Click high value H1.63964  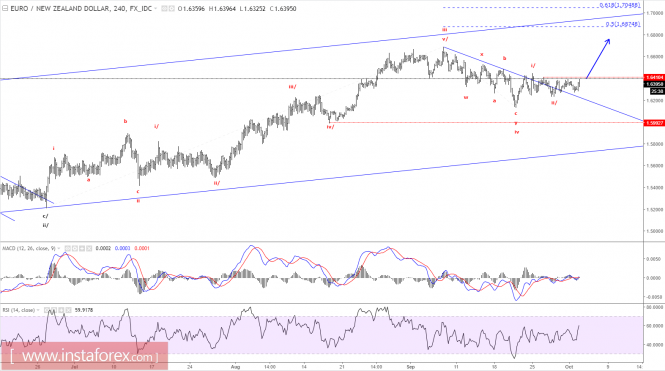(x=222, y=8)
